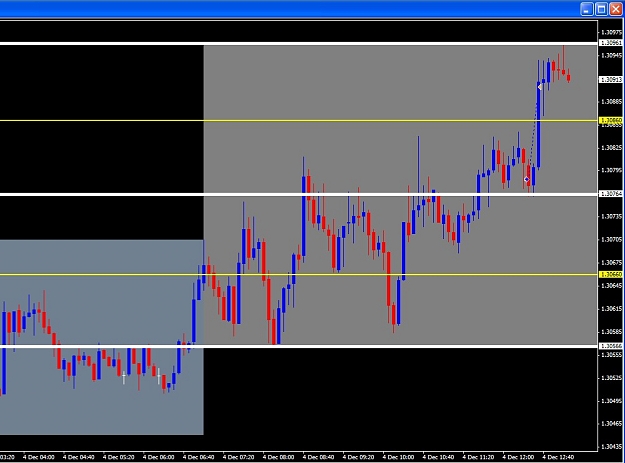Click the 1.30885 price scale label
This screenshot has width=625, height=463.
coord(611,102)
